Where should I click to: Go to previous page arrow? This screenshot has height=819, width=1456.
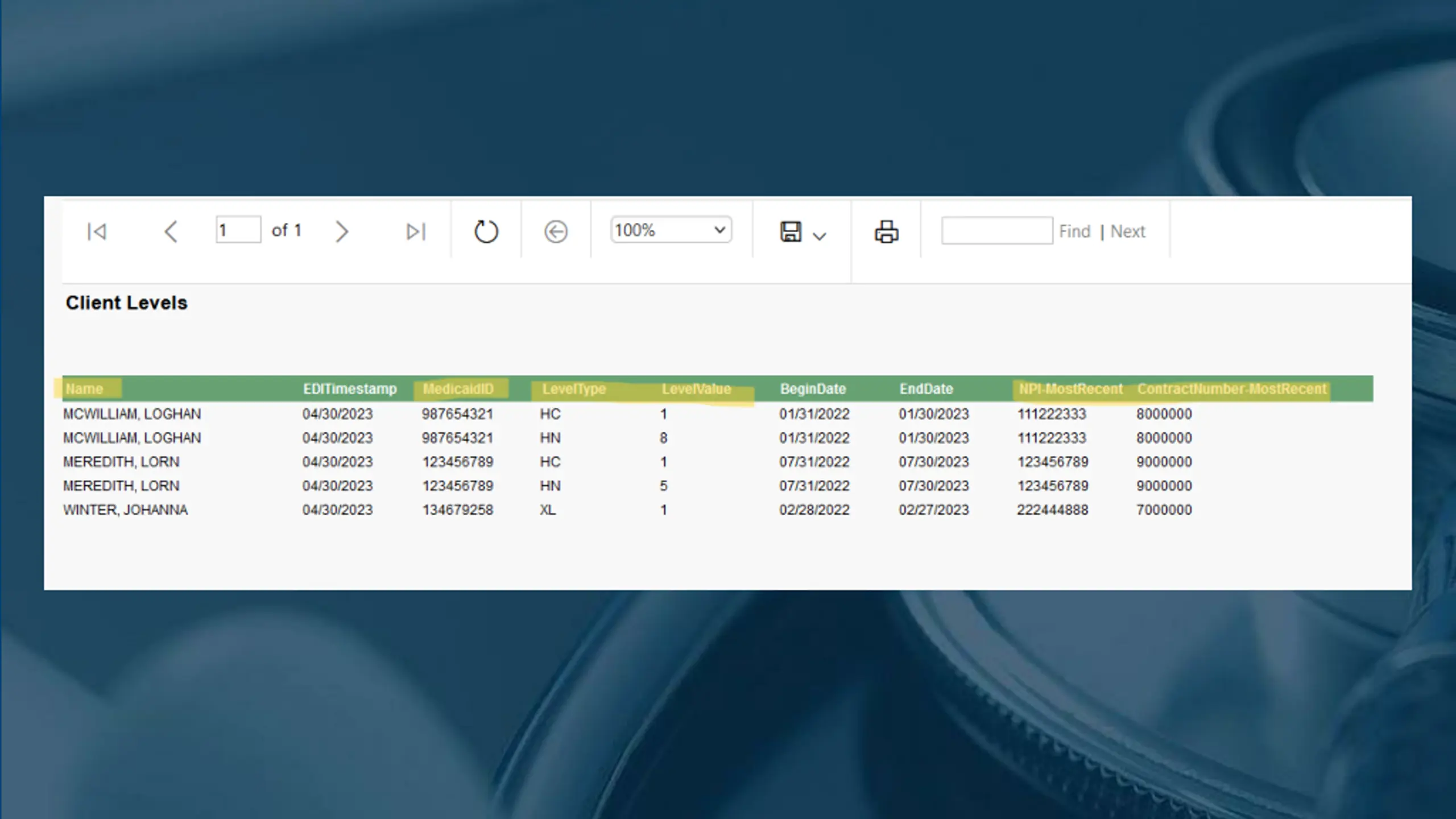coord(171,231)
